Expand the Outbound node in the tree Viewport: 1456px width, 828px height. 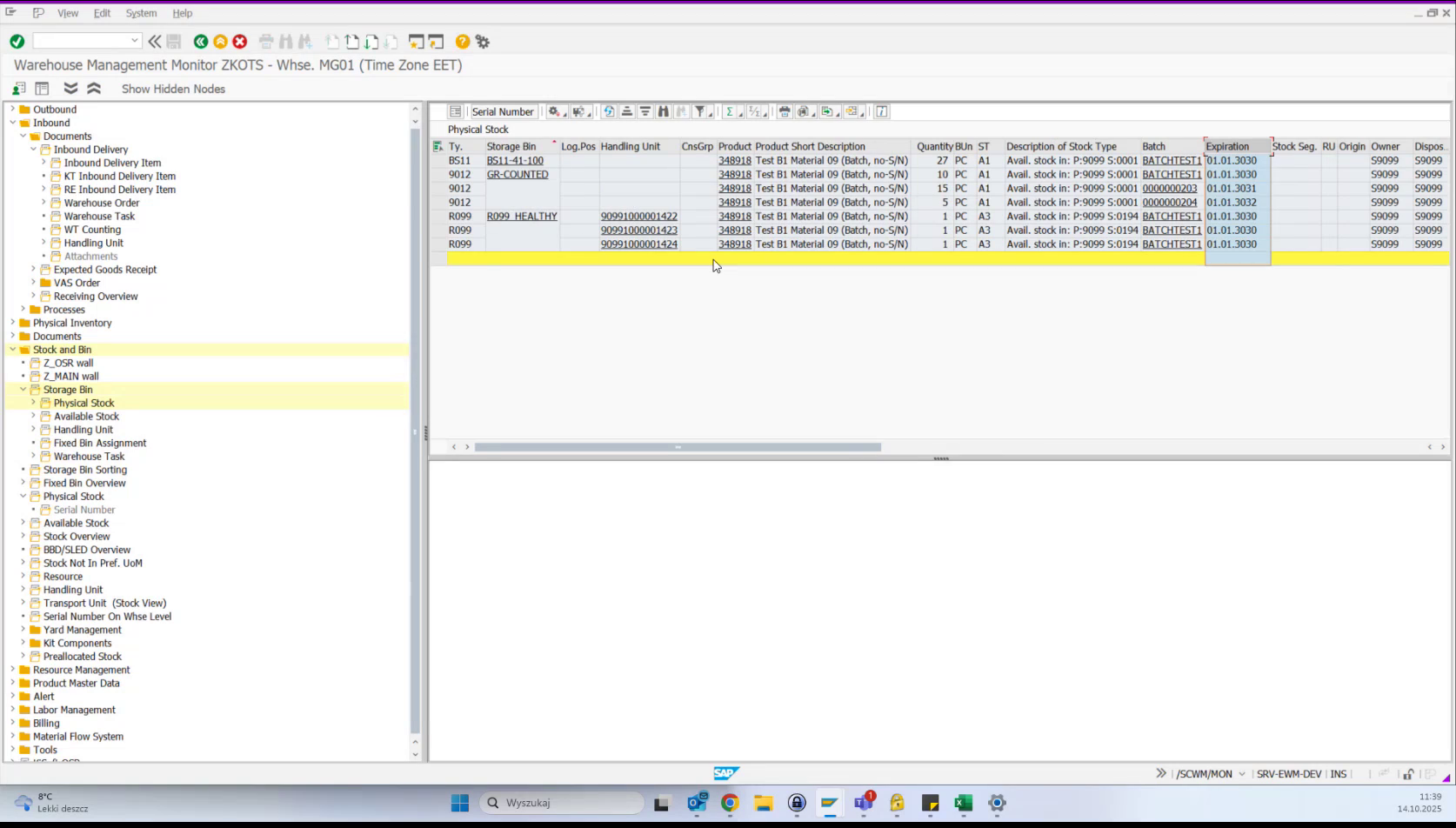coord(13,109)
